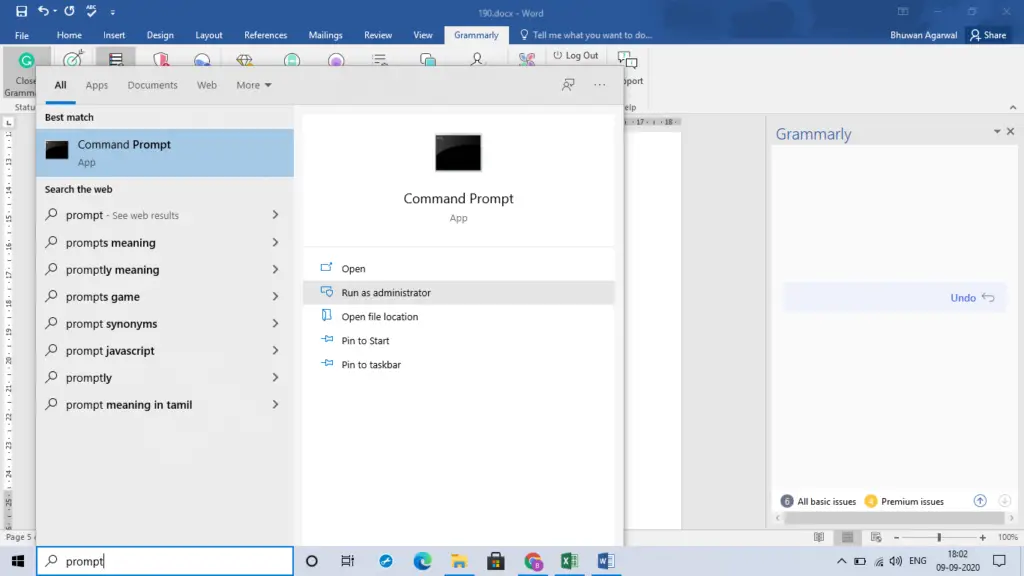Image resolution: width=1024 pixels, height=576 pixels.
Task: Open the search options ellipsis menu
Action: pos(600,85)
